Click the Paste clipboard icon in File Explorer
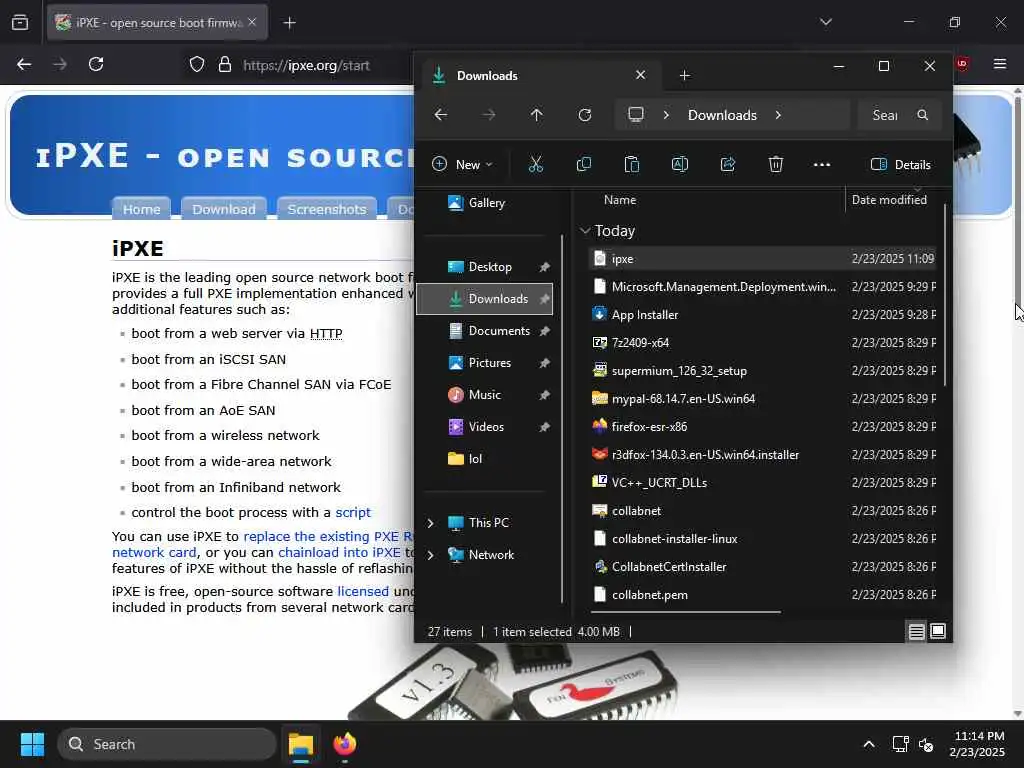 (632, 165)
